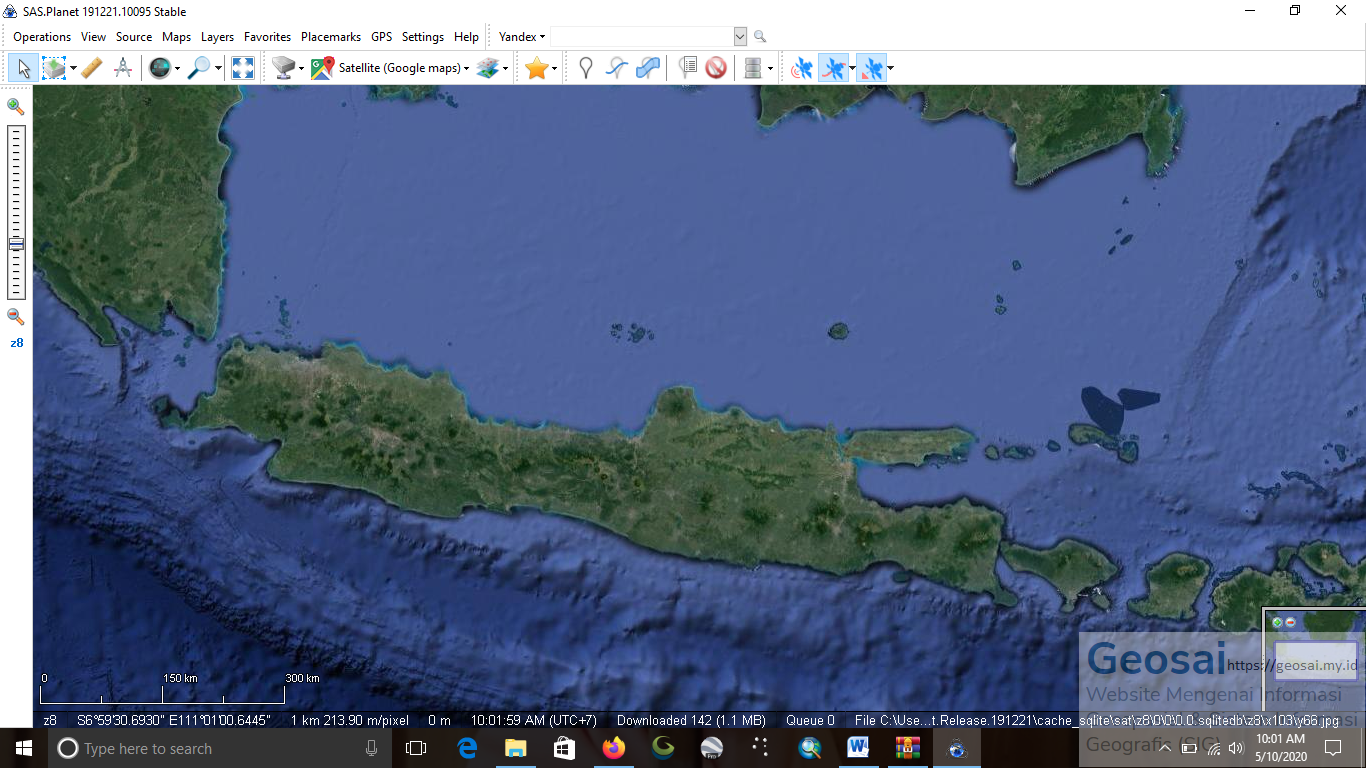Image resolution: width=1366 pixels, height=768 pixels.
Task: Click the taskbar search box
Action: tap(220, 748)
